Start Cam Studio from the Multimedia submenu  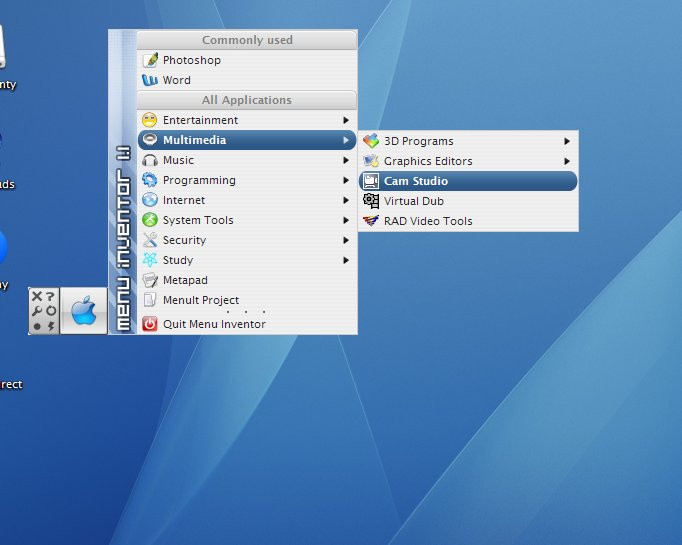pyautogui.click(x=468, y=181)
